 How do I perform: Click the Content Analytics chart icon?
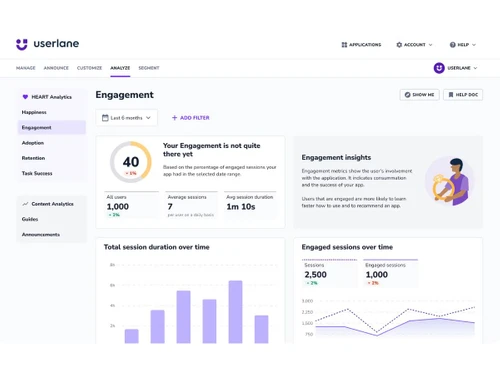pos(25,204)
